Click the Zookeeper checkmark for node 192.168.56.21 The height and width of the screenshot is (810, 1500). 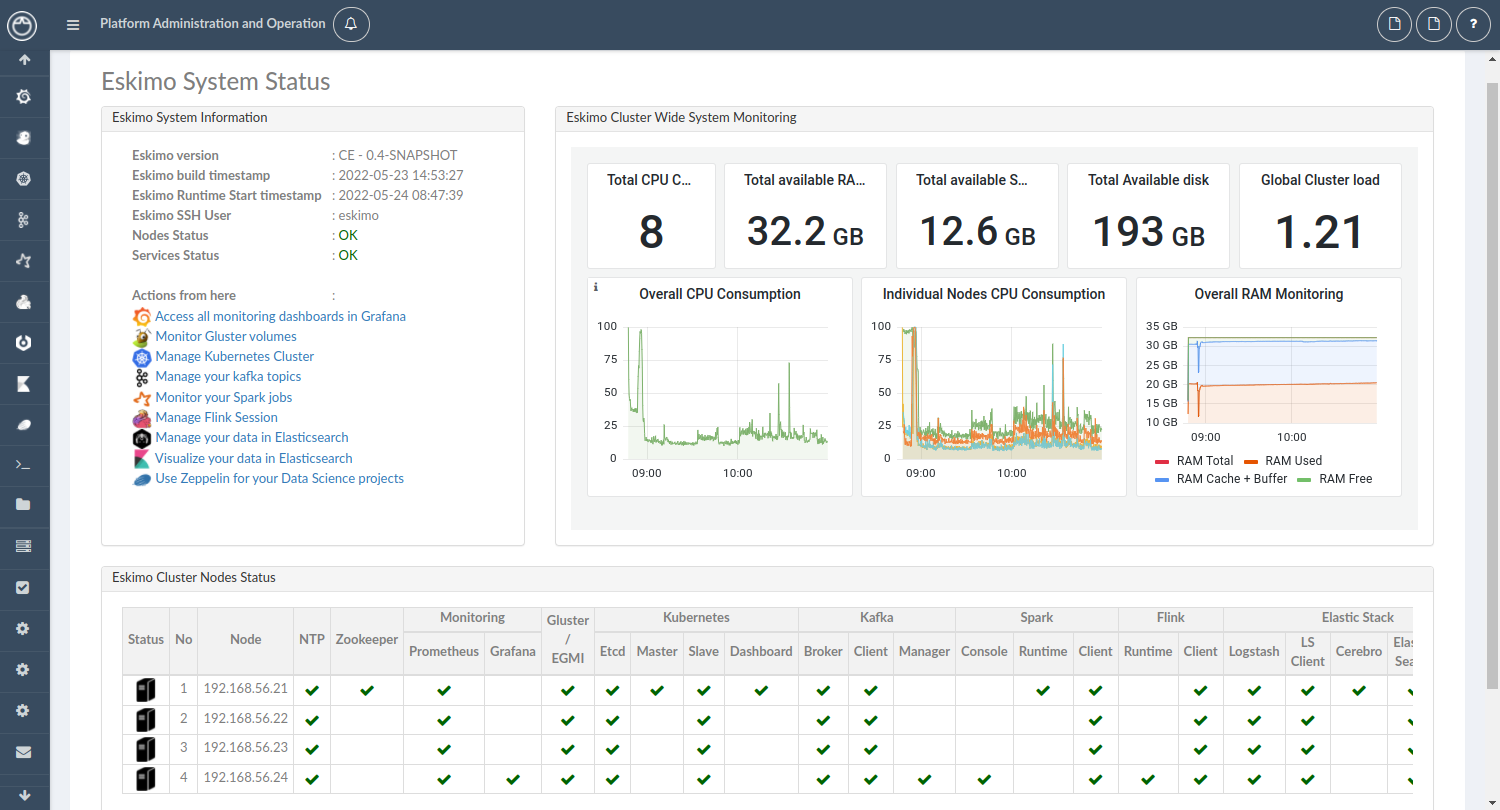(x=367, y=690)
